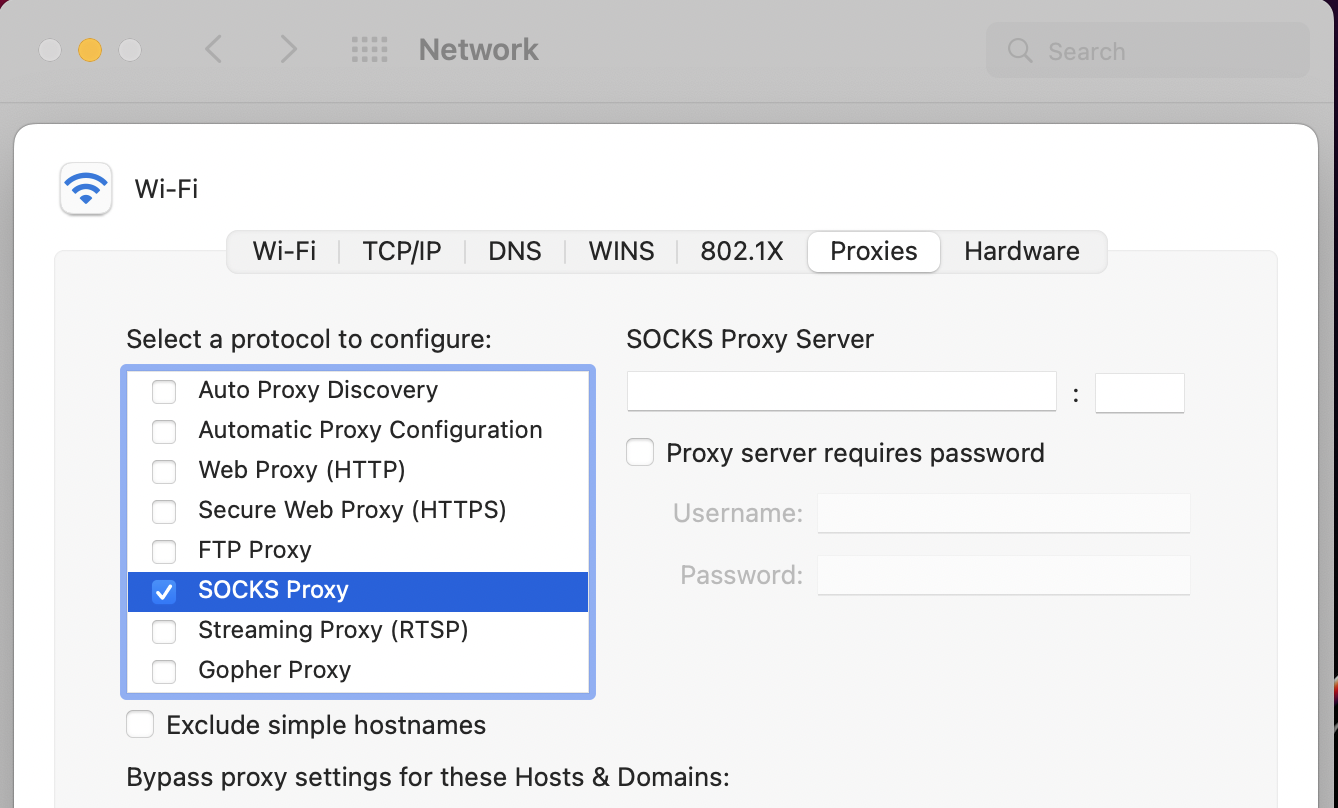Click the yellow minimize window button
Screen dimensions: 1338x808
pos(90,50)
